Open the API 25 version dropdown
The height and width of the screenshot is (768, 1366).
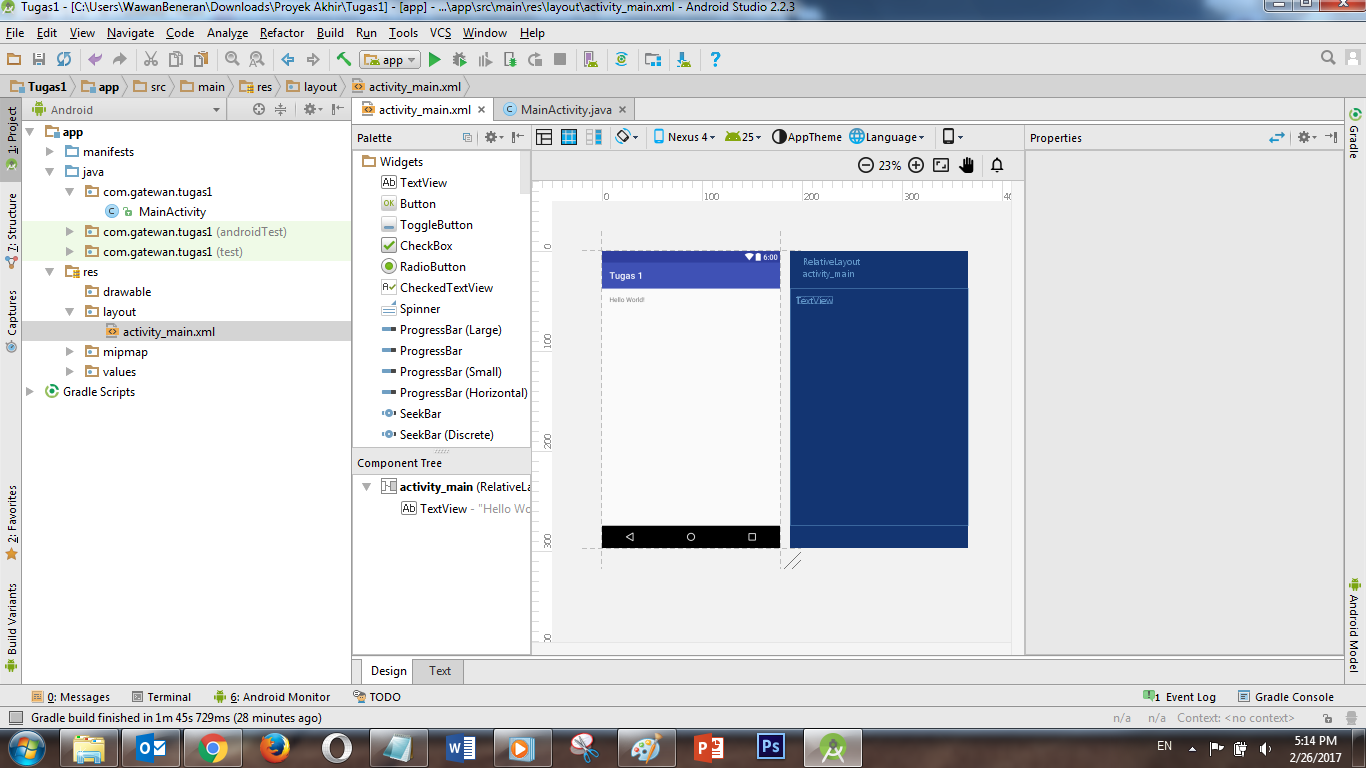tap(743, 137)
